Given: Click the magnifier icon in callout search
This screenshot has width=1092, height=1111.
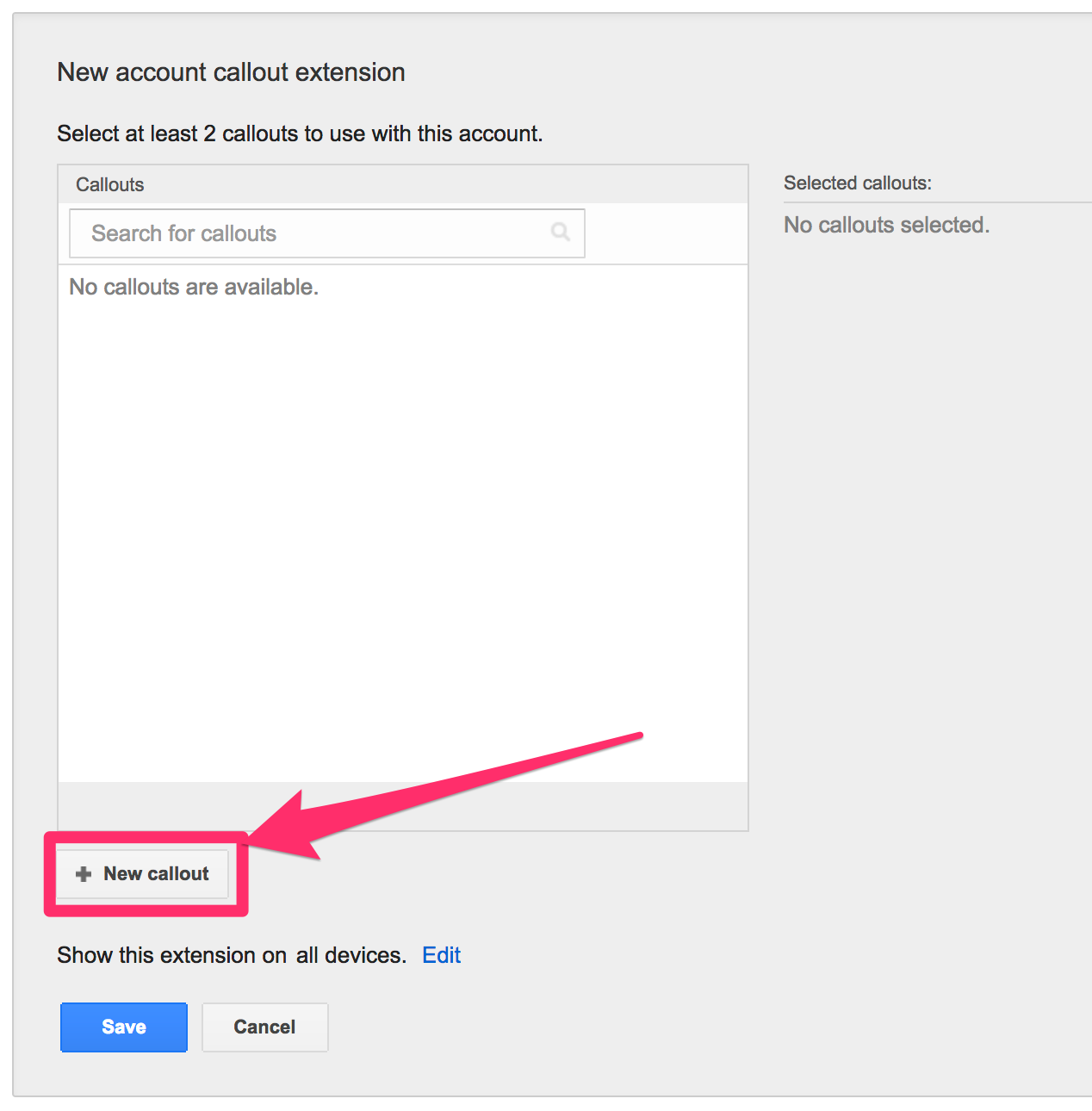Looking at the screenshot, I should (x=561, y=232).
